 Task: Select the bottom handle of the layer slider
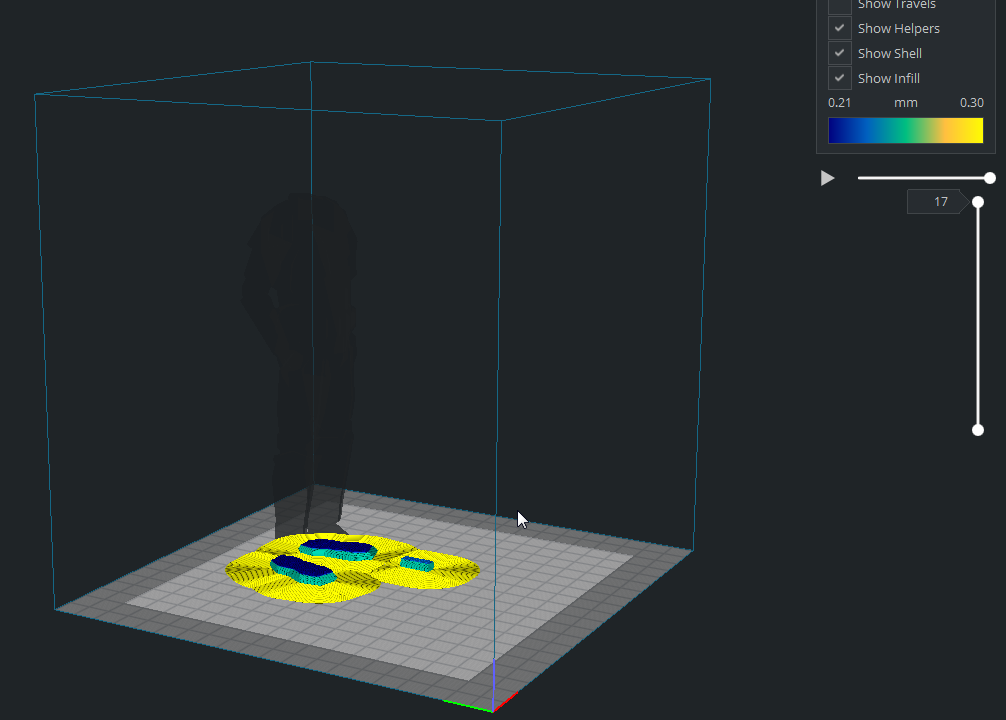point(977,429)
